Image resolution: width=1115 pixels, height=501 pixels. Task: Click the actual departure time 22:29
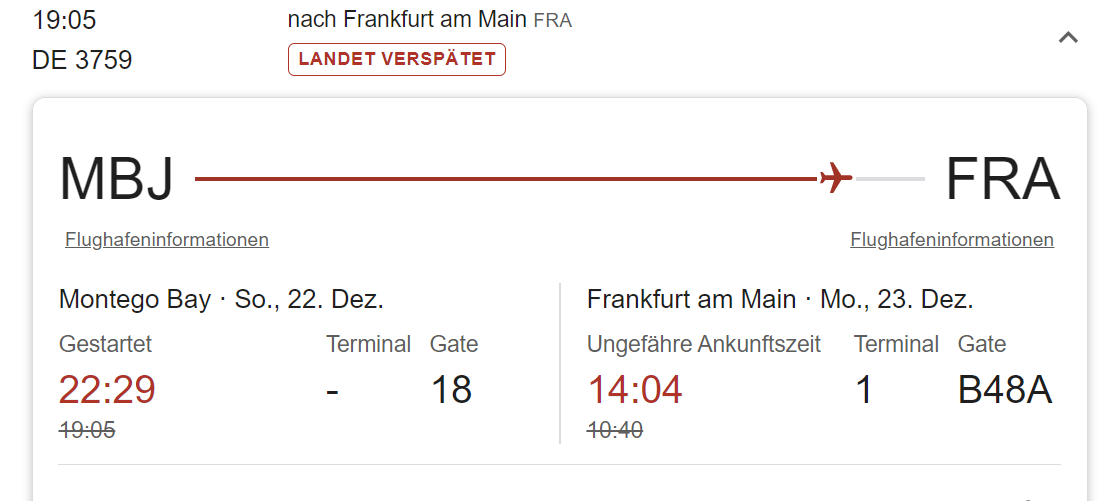click(107, 389)
